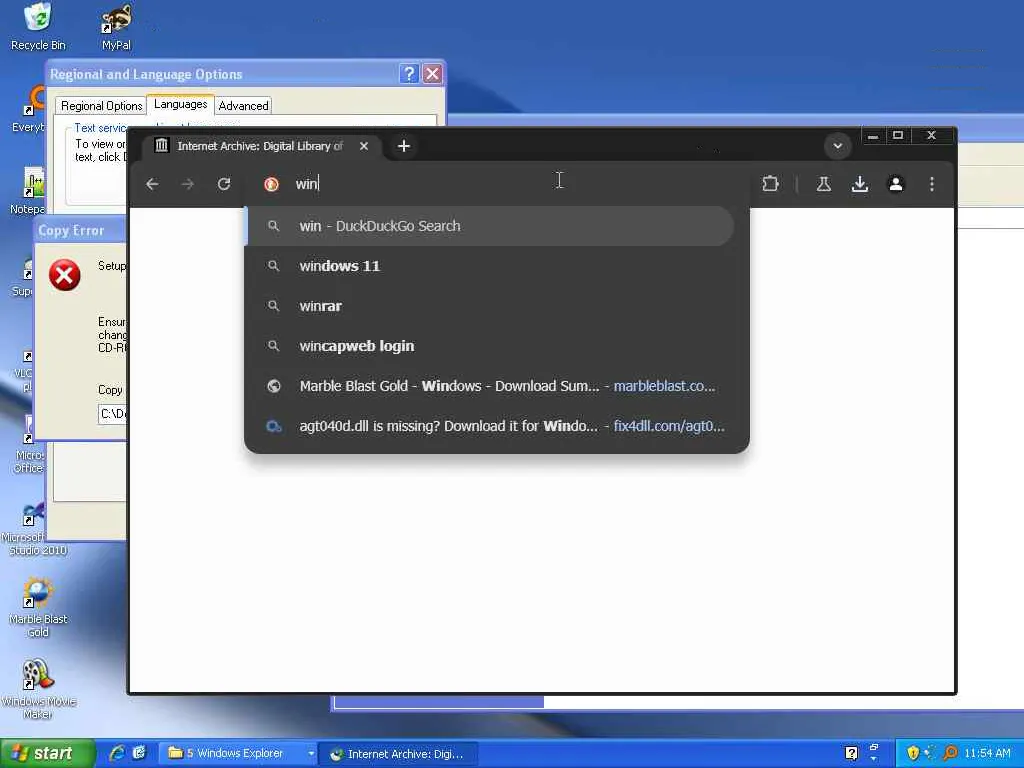Switch to Regional Options tab
The width and height of the screenshot is (1024, 768).
tap(101, 106)
